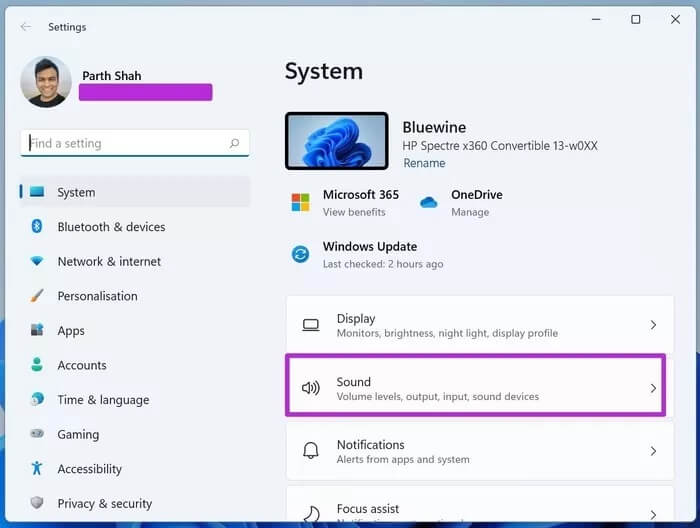Click the Windows Update sync icon
Viewport: 700px width, 528px height.
(300, 254)
